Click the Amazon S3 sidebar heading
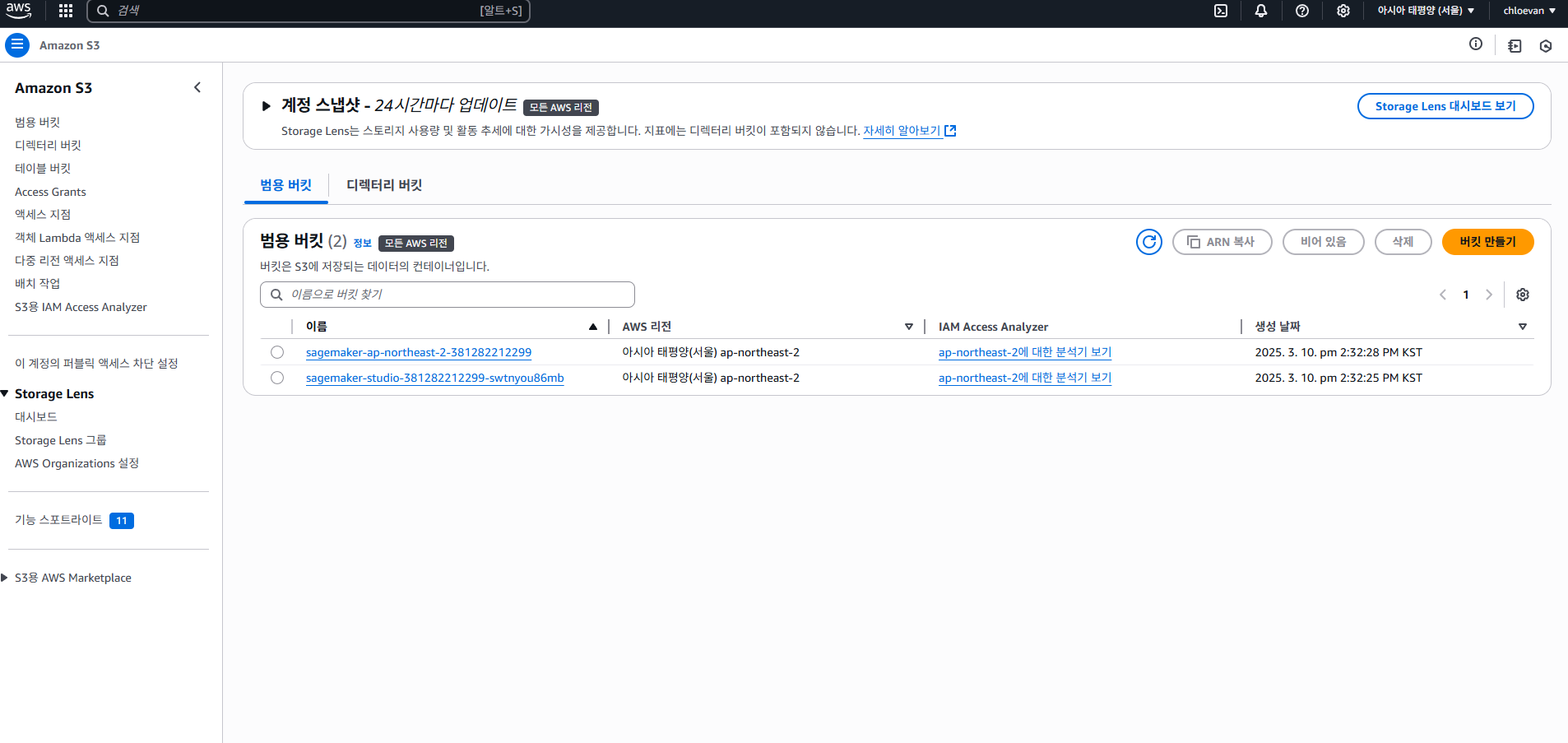Screen dimensions: 1568x743 pyautogui.click(x=53, y=88)
